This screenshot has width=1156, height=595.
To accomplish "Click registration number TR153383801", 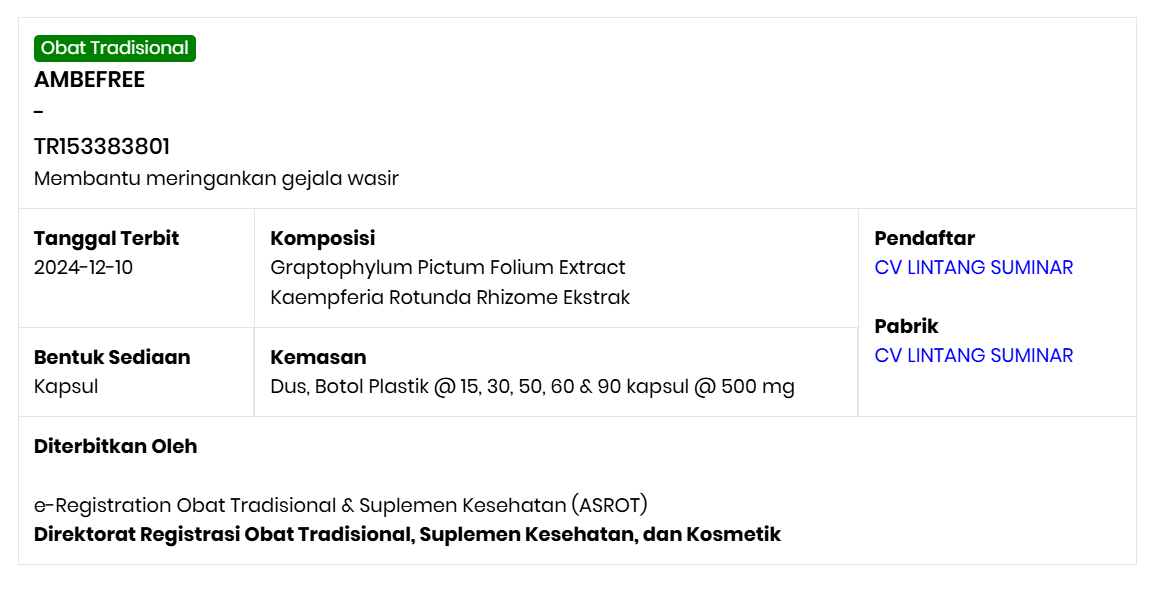I will coord(102,147).
